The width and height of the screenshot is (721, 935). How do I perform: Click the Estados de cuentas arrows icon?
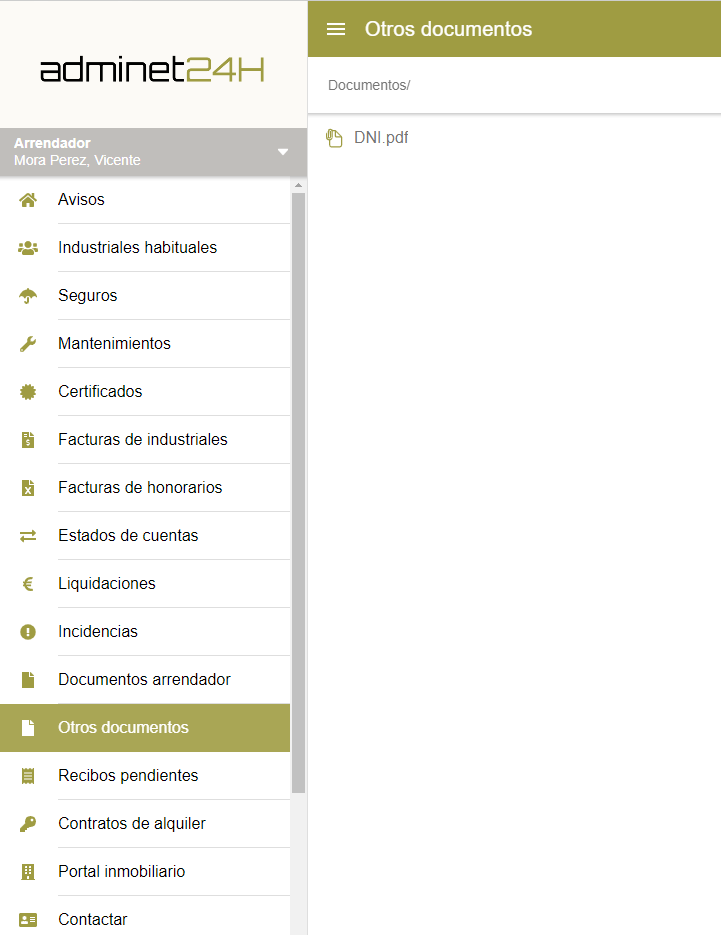[28, 535]
